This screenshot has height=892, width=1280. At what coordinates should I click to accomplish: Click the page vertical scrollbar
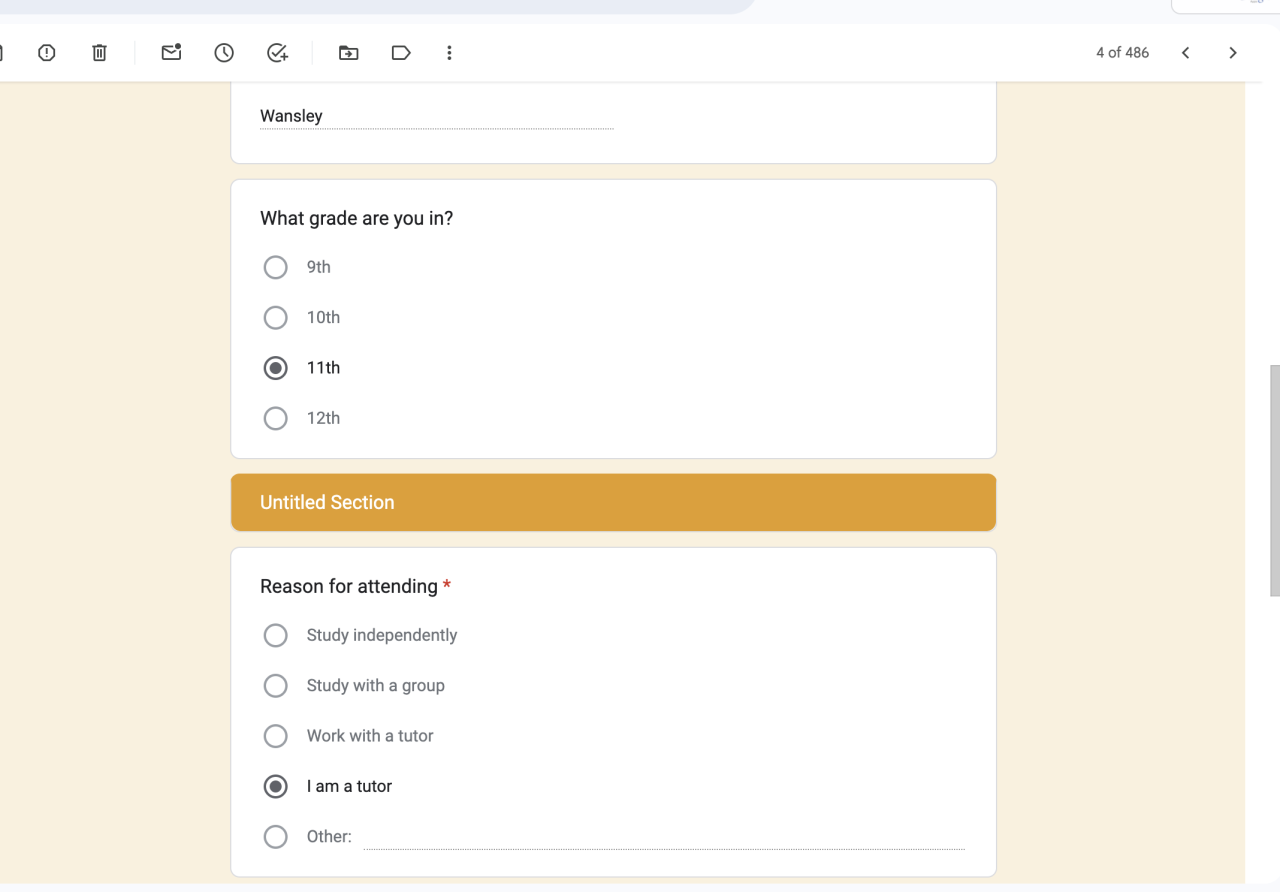coord(1274,480)
